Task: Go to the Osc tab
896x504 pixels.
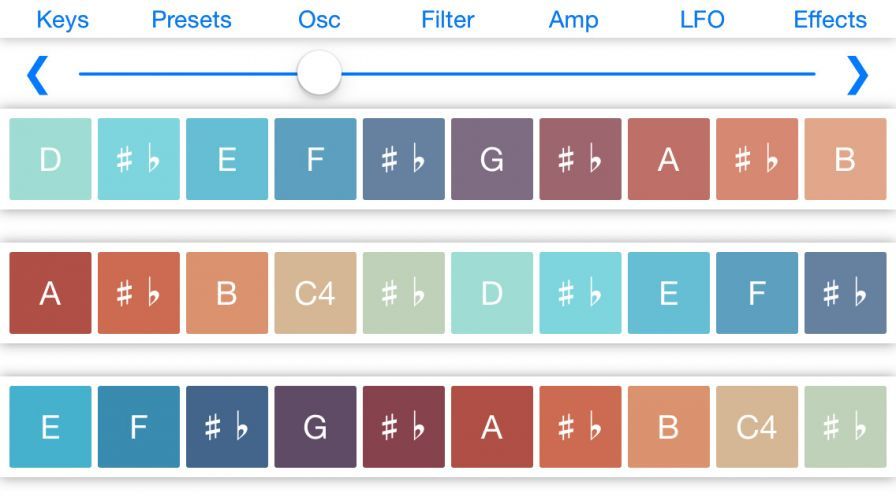Action: (319, 20)
